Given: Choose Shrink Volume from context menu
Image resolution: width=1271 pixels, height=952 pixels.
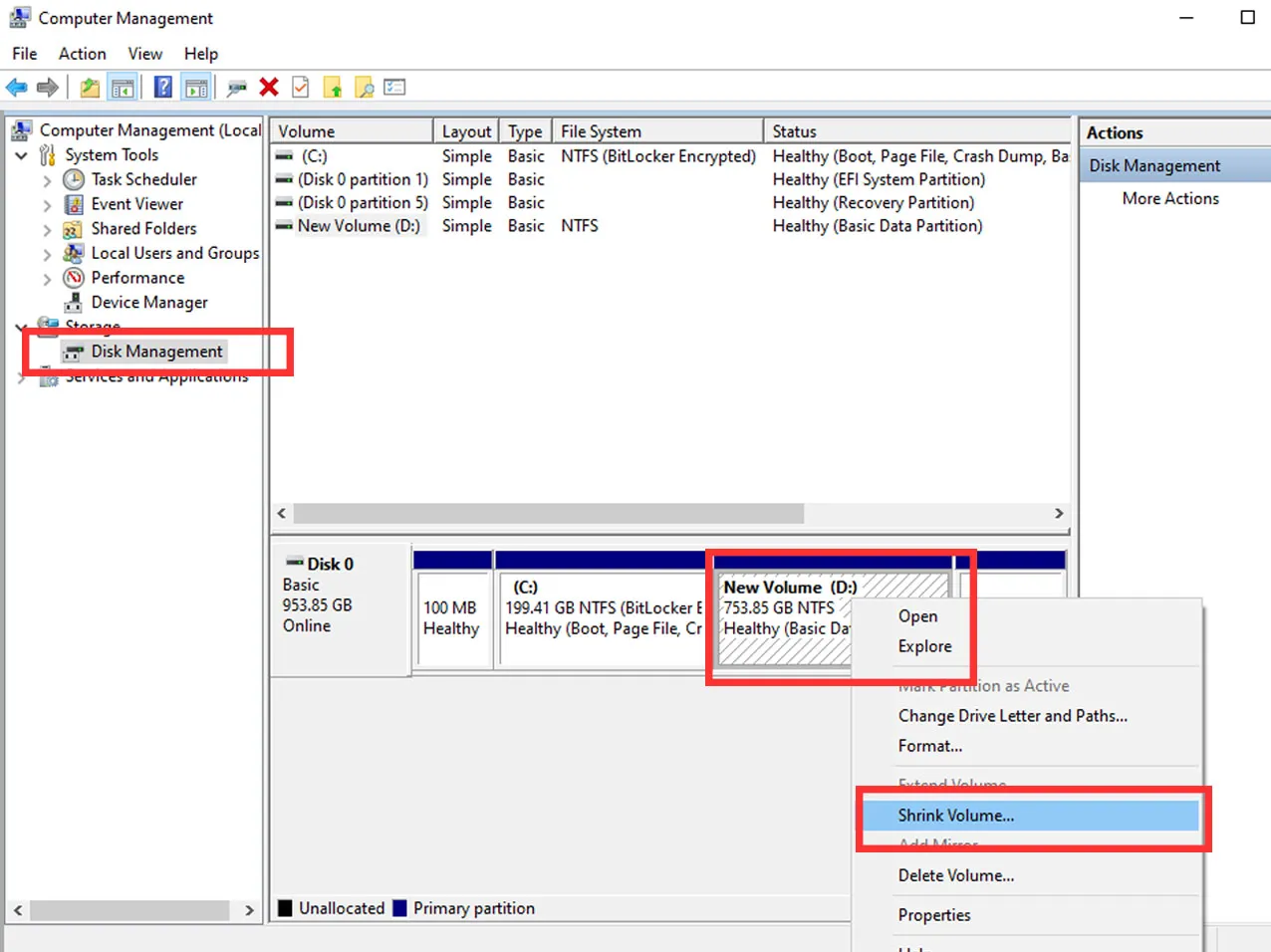Looking at the screenshot, I should 955,816.
